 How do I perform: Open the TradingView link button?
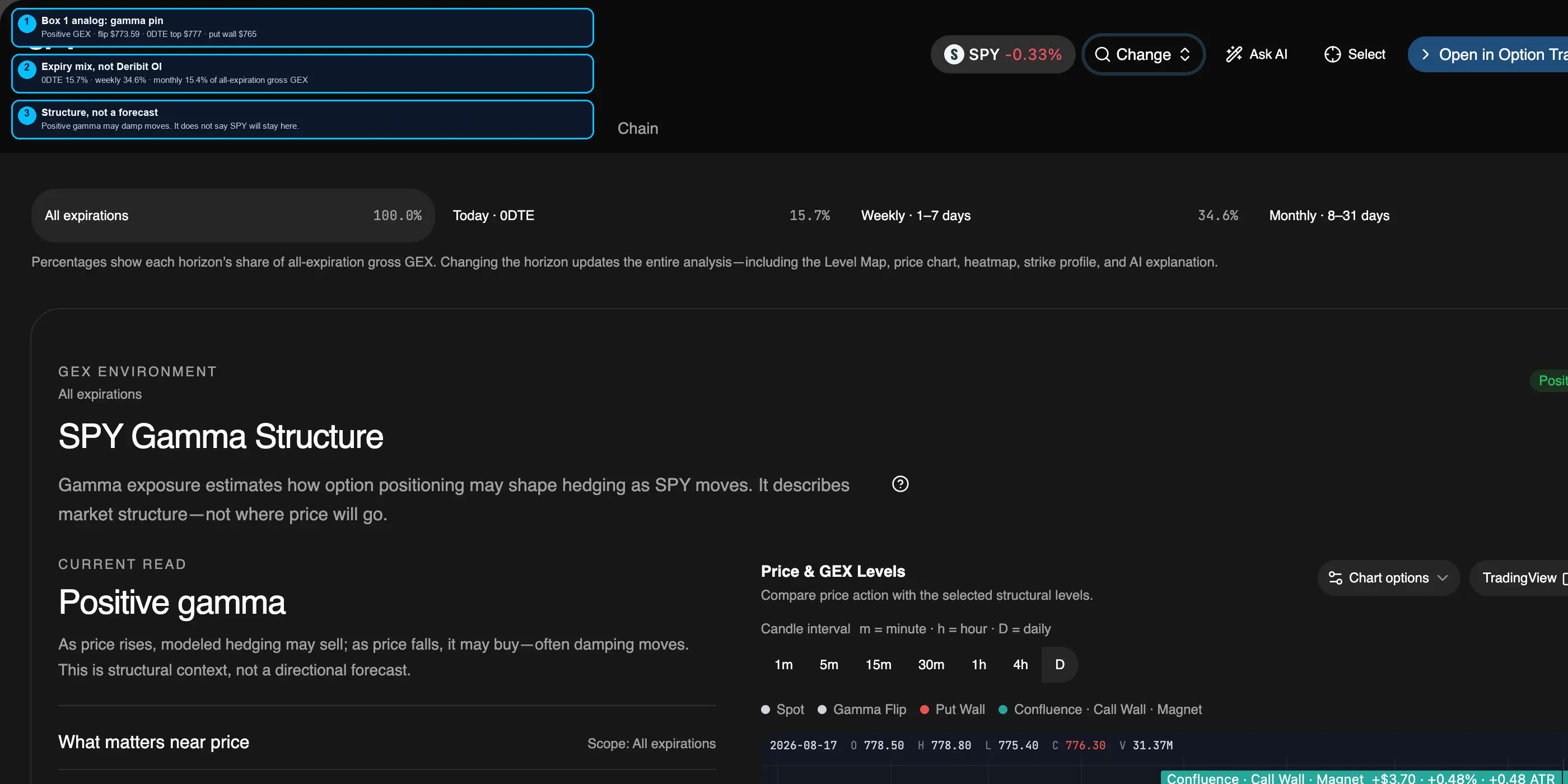(1519, 578)
